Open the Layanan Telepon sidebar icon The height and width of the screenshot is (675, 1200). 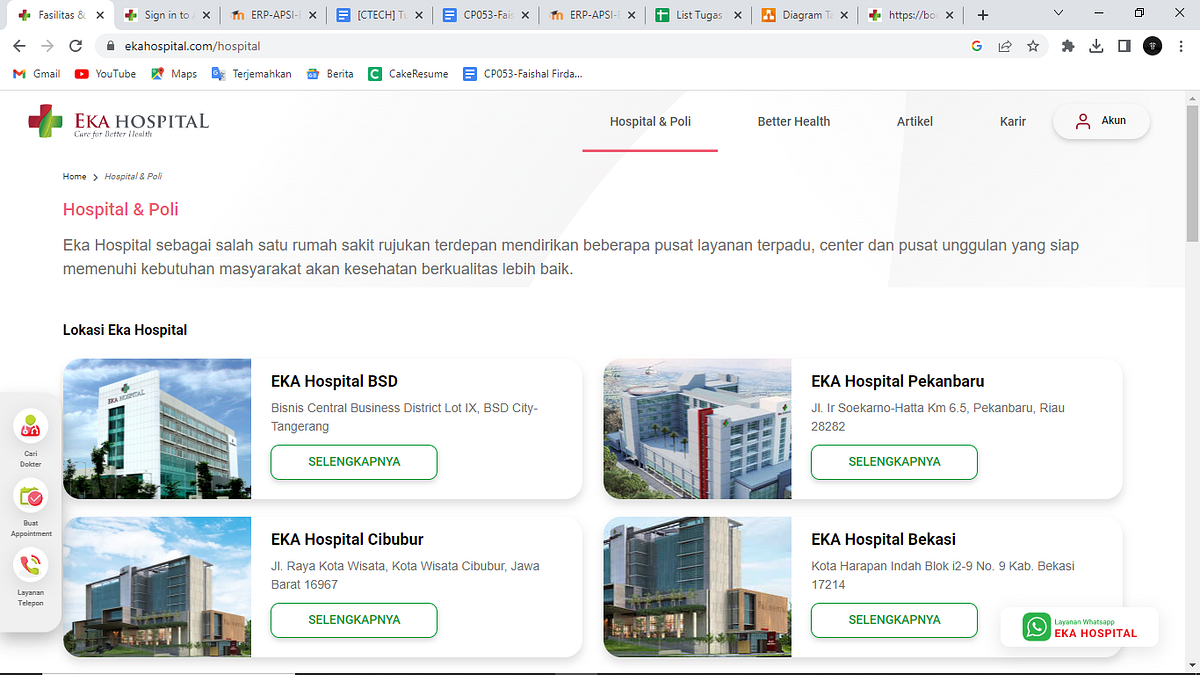coord(31,565)
